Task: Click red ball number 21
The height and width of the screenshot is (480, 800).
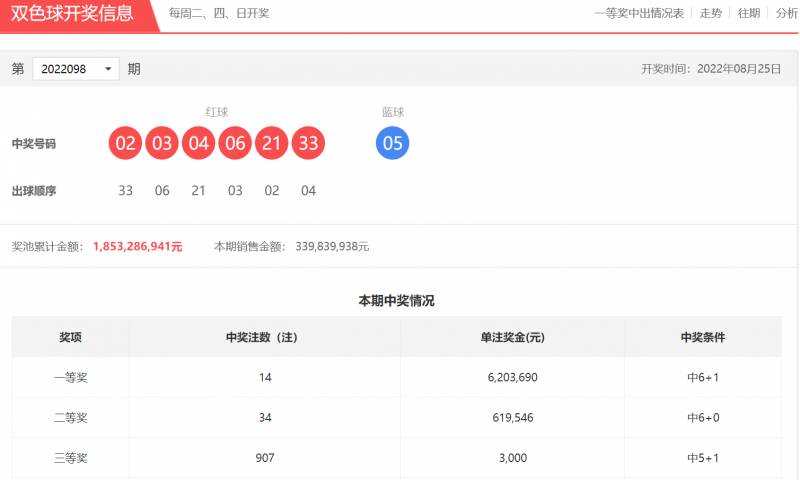Action: (x=271, y=143)
